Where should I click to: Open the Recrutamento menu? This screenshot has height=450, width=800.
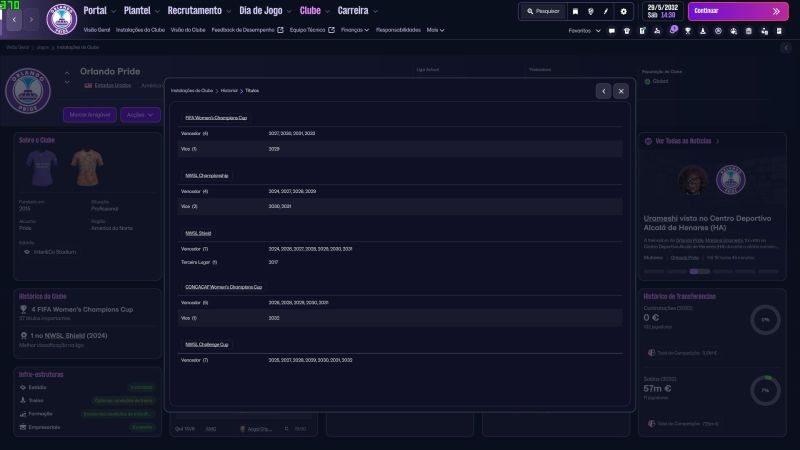(194, 11)
